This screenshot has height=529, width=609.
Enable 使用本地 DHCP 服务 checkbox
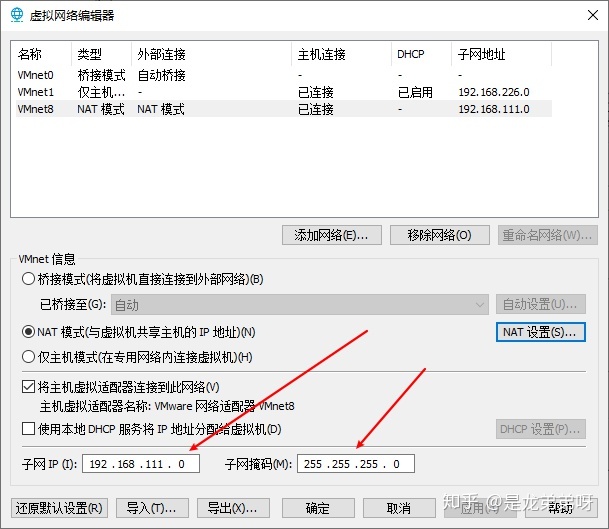point(28,429)
